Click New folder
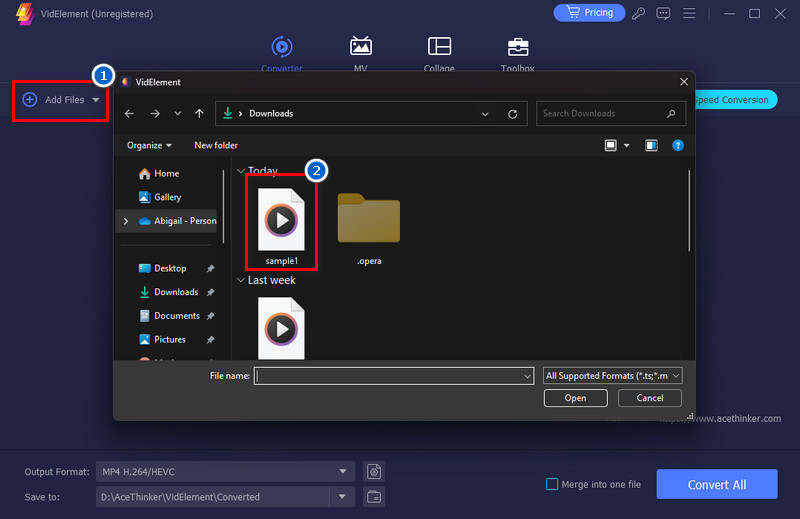Viewport: 800px width, 519px height. click(216, 145)
